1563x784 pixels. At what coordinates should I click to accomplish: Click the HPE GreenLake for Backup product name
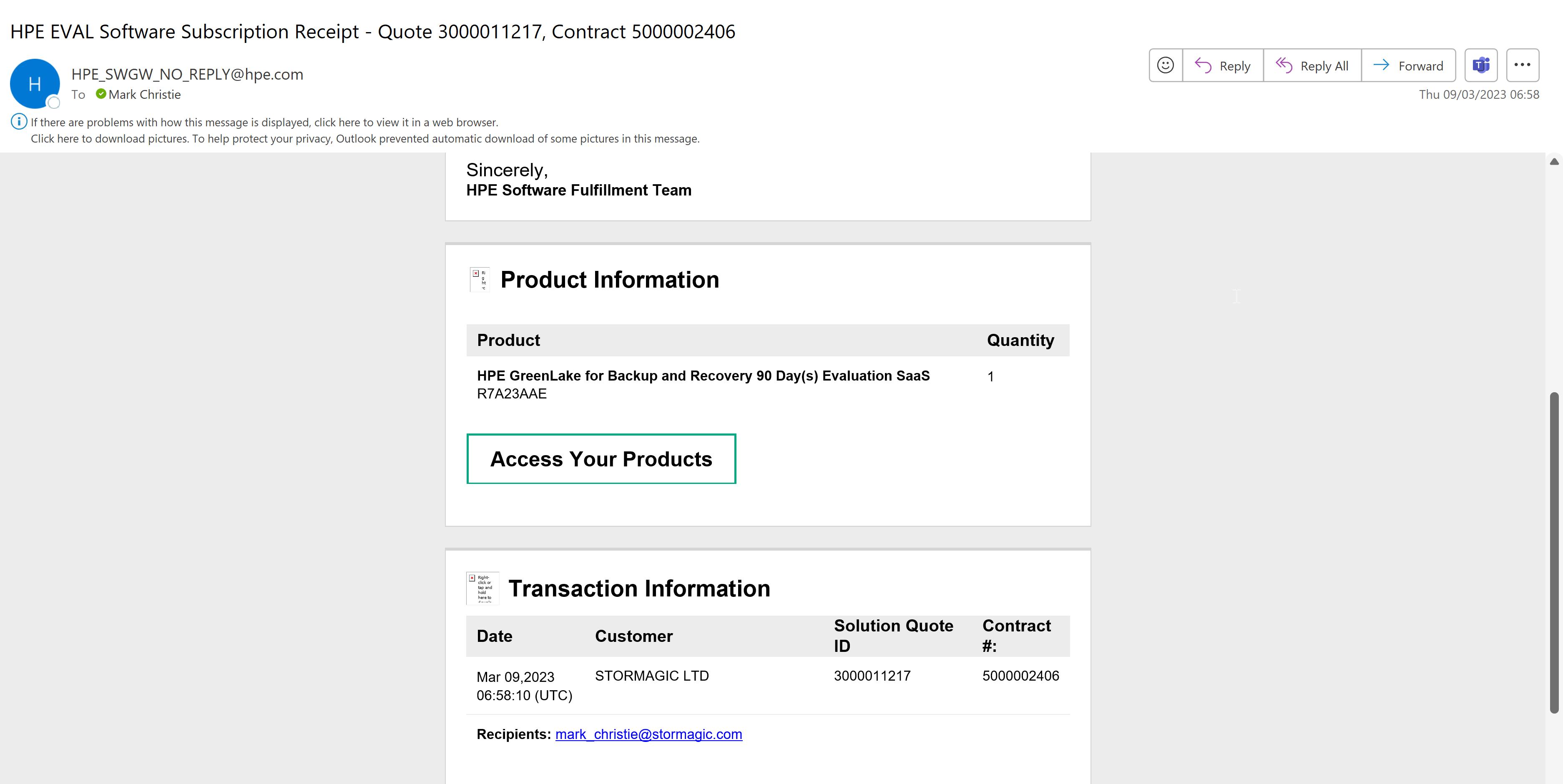click(703, 376)
